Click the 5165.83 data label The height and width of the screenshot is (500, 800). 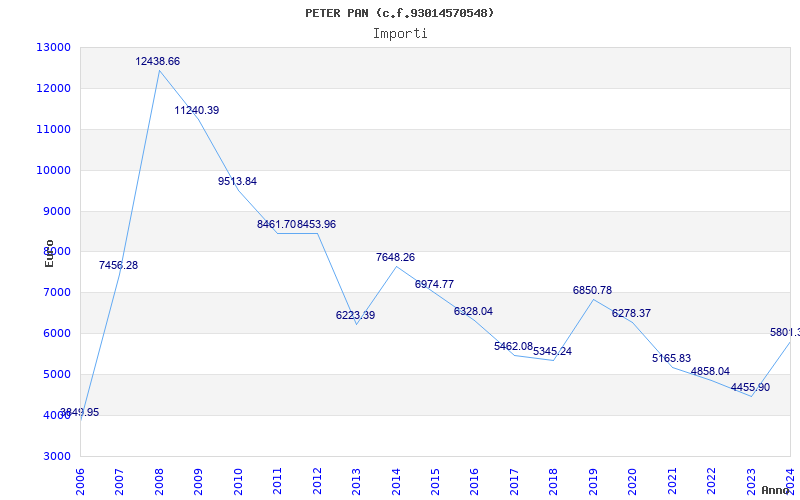[671, 359]
